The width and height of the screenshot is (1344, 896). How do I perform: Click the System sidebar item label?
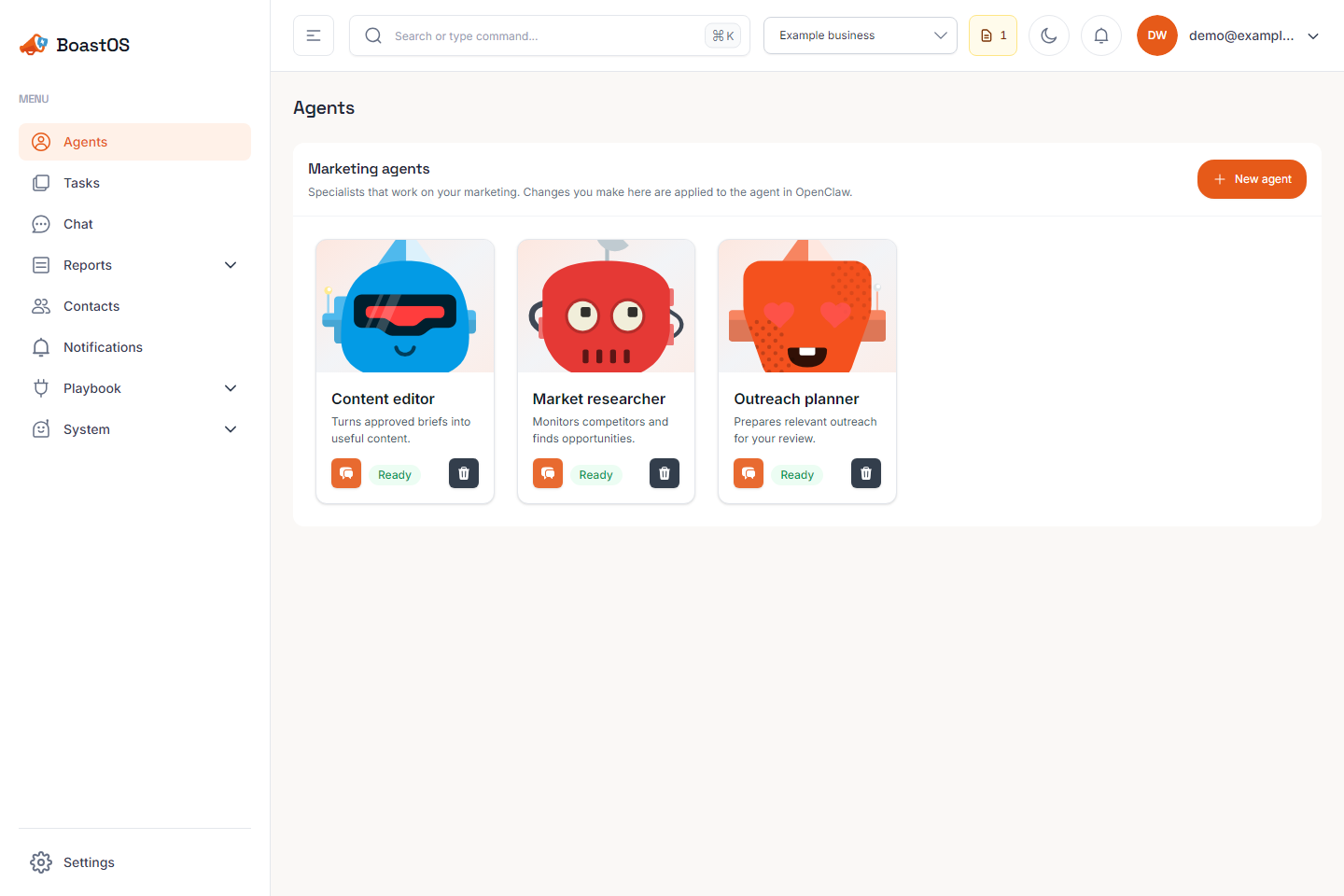[87, 429]
